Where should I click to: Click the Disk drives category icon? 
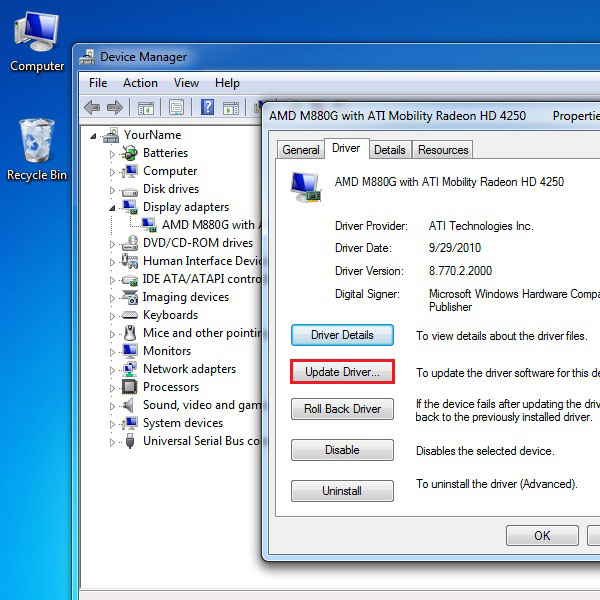(130, 191)
